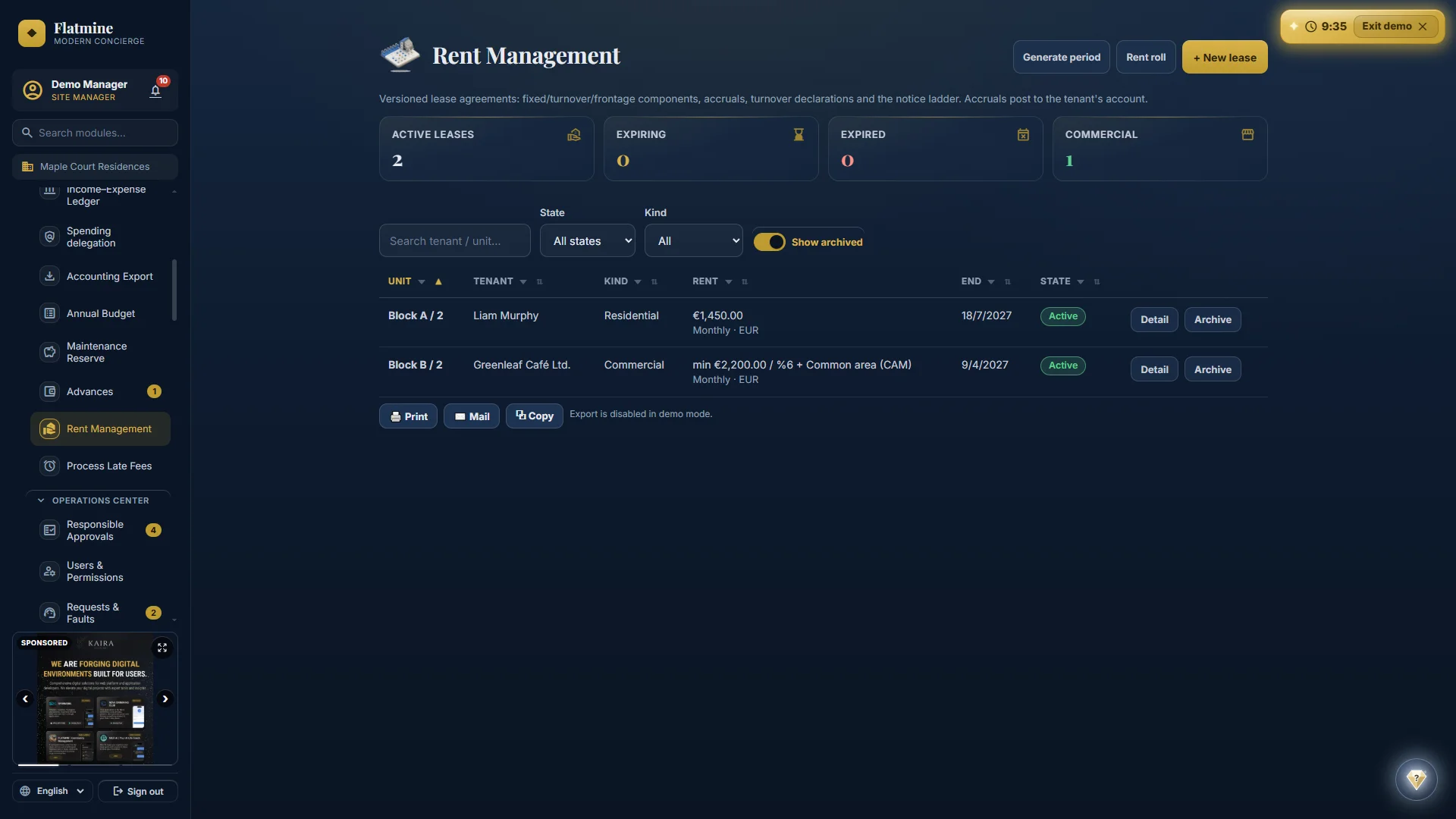Image resolution: width=1456 pixels, height=819 pixels.
Task: Open the State filter dropdown
Action: pyautogui.click(x=588, y=240)
